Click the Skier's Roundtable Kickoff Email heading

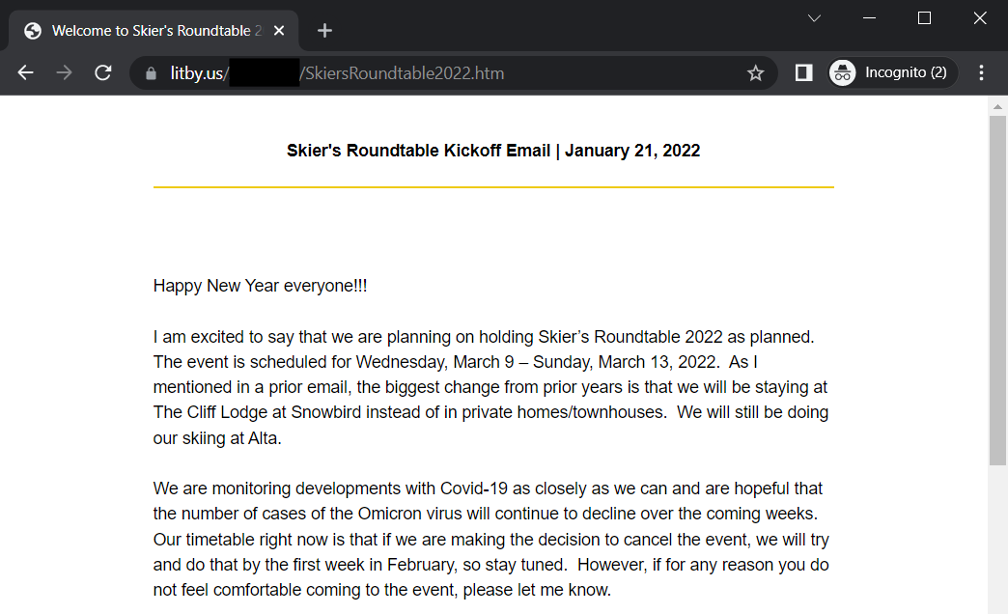coord(493,151)
